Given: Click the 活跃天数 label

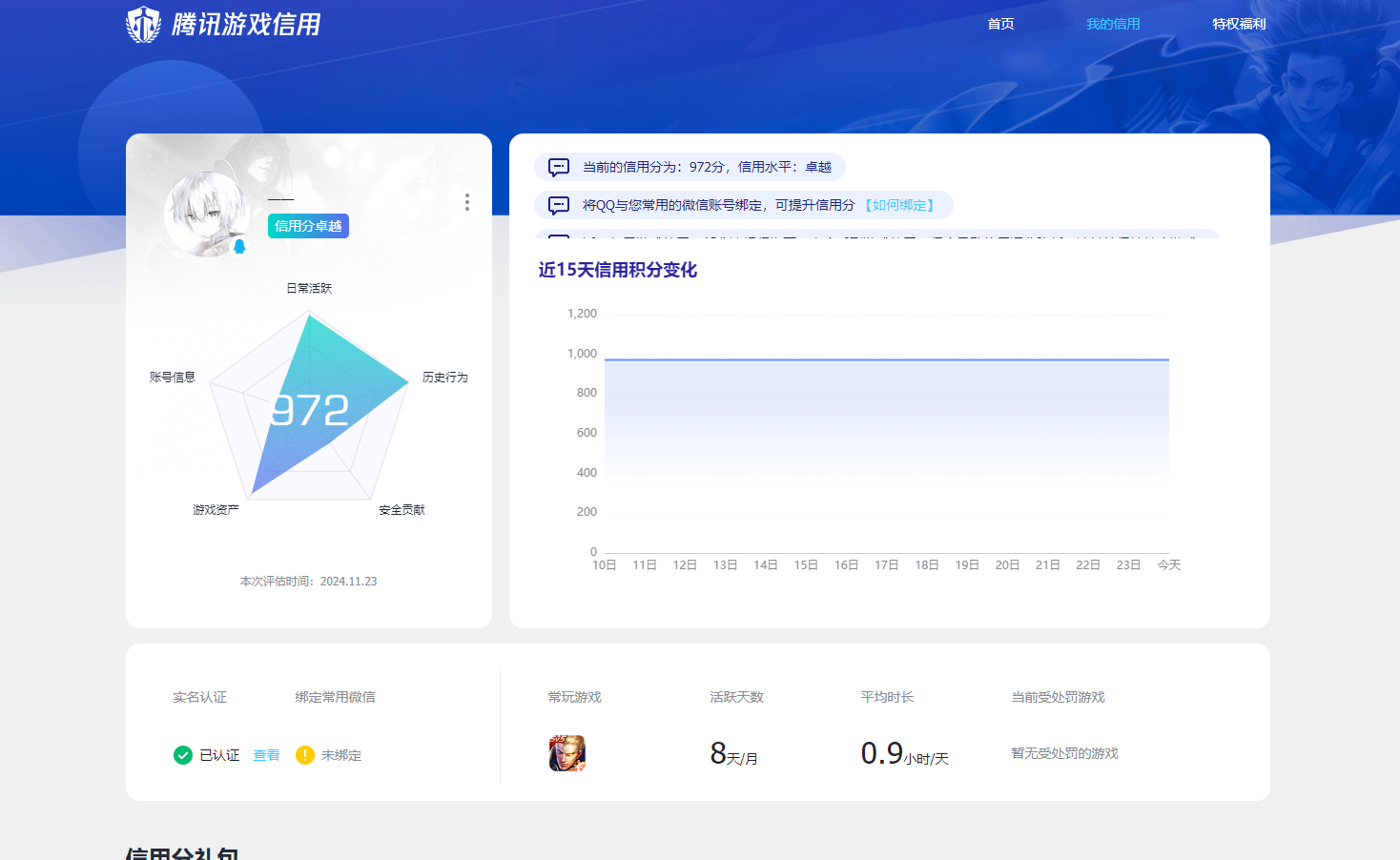Looking at the screenshot, I should [736, 697].
